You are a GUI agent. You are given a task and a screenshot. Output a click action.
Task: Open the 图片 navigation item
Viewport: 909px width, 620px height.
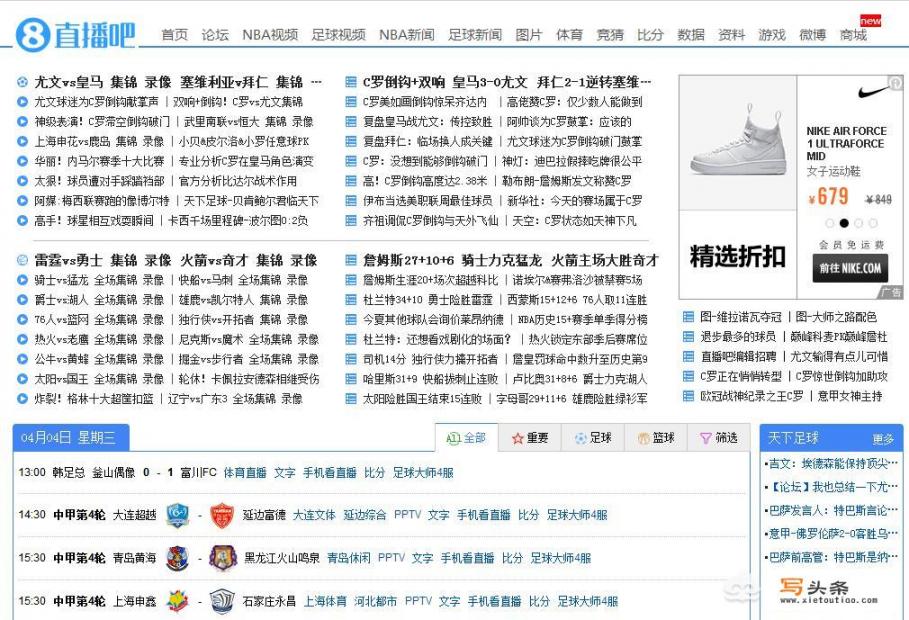point(529,35)
